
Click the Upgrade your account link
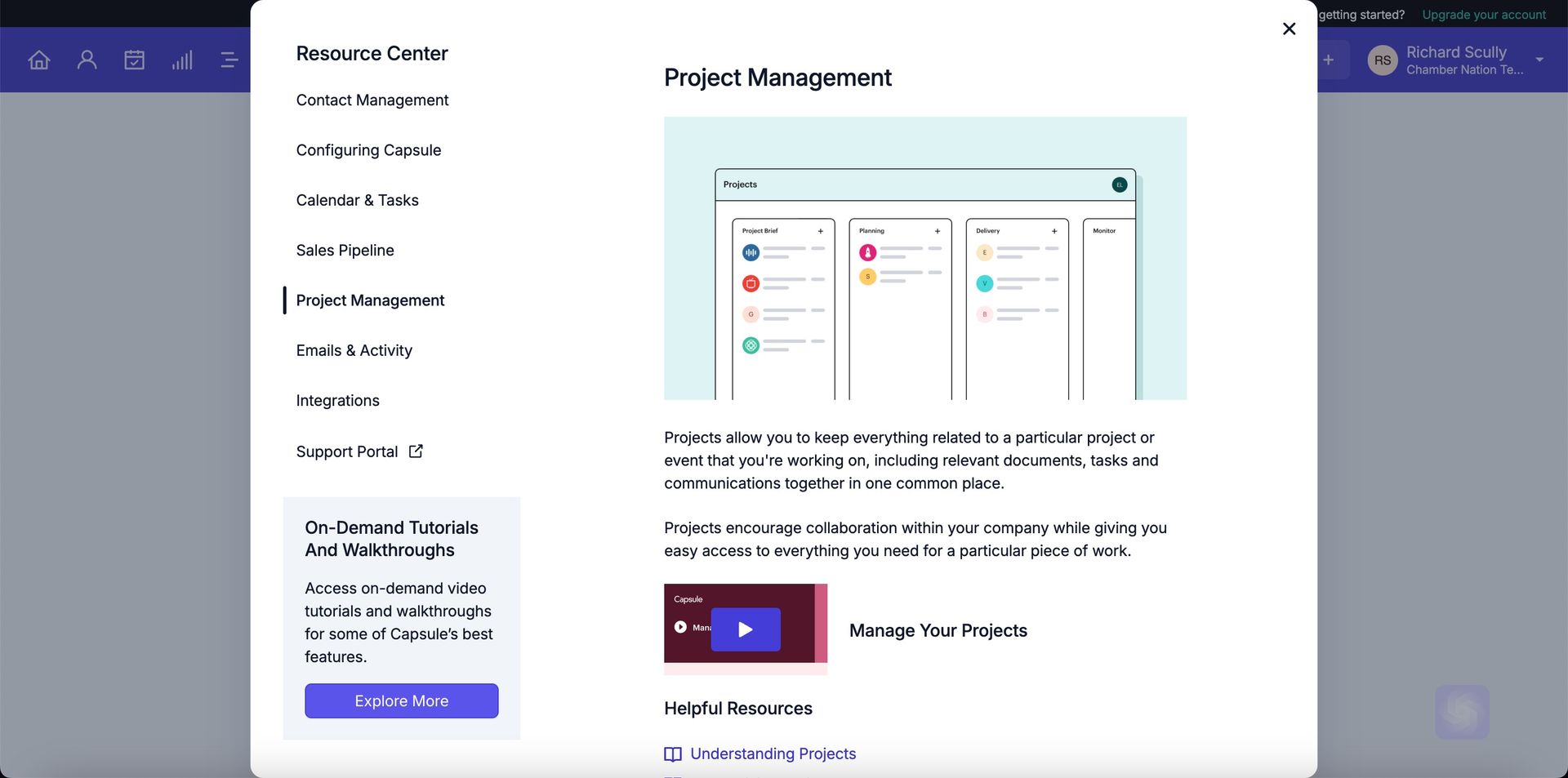tap(1484, 15)
